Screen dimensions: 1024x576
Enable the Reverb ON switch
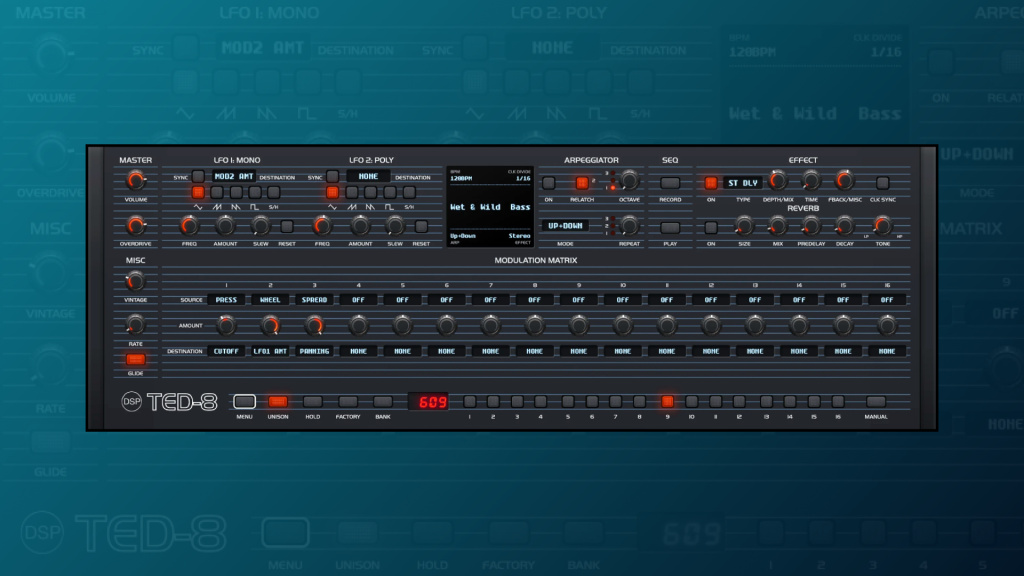point(711,227)
